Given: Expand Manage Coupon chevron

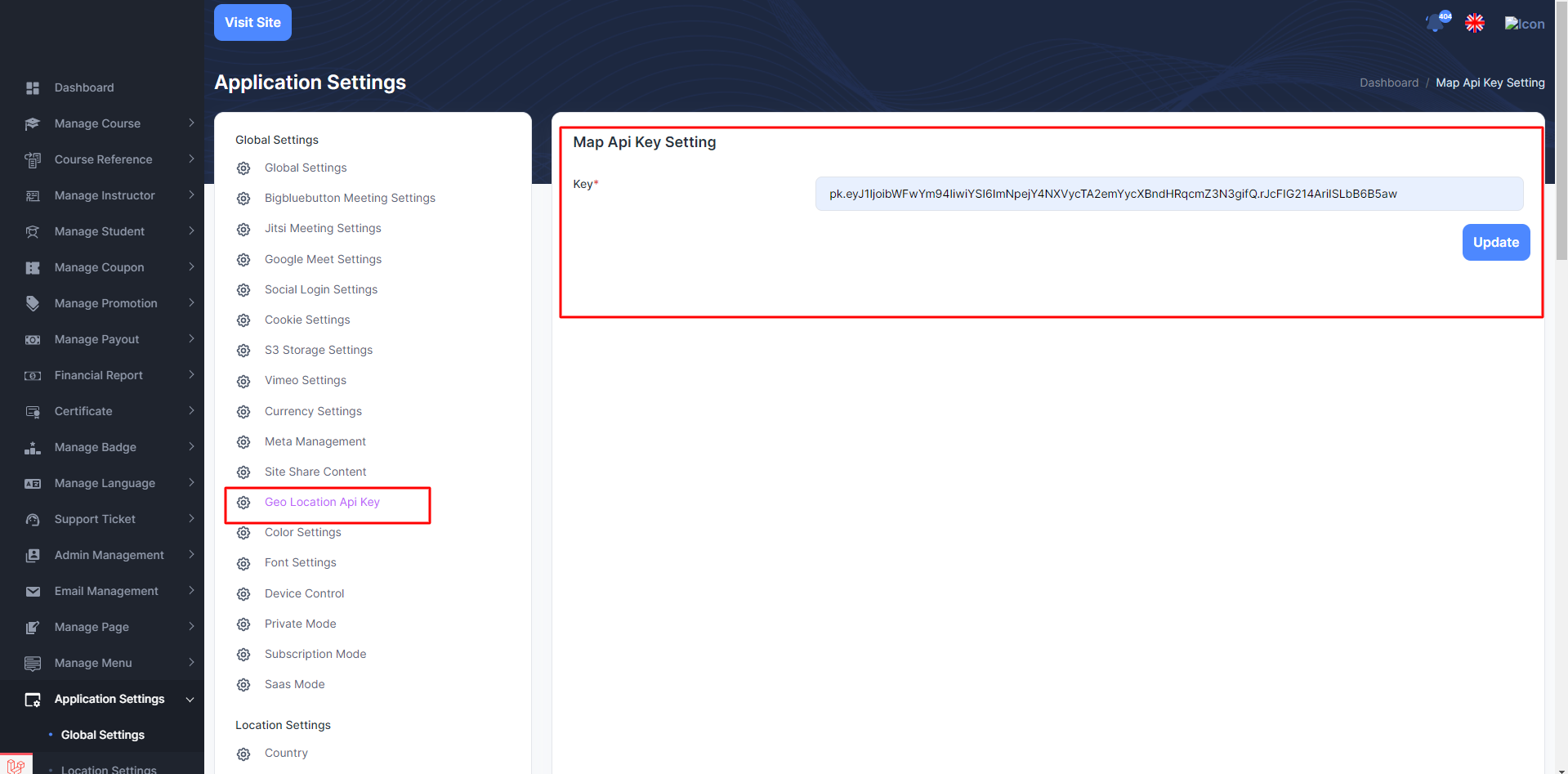Looking at the screenshot, I should tap(191, 266).
